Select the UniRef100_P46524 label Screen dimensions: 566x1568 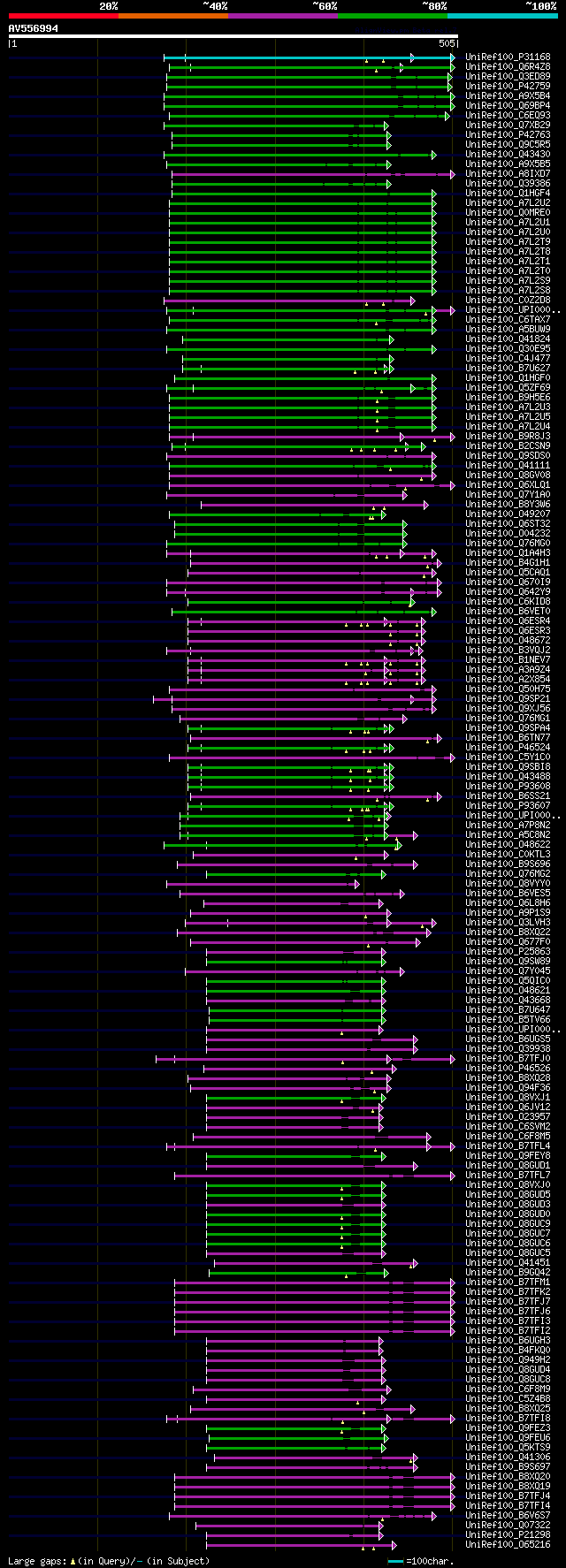508,748
